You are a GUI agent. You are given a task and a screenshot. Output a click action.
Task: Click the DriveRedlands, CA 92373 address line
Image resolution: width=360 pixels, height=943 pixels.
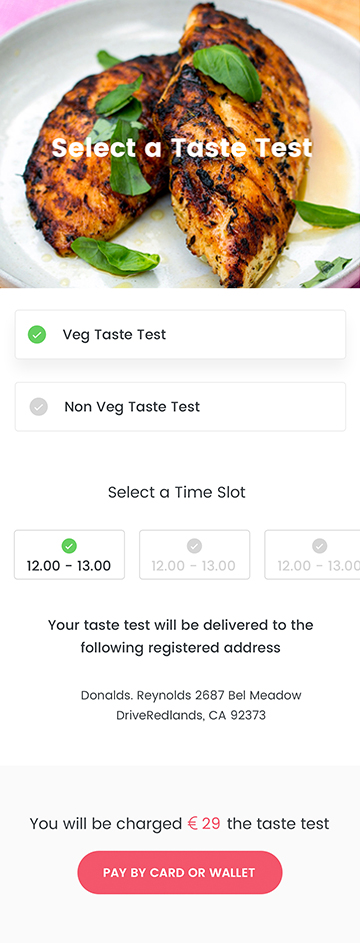point(191,716)
